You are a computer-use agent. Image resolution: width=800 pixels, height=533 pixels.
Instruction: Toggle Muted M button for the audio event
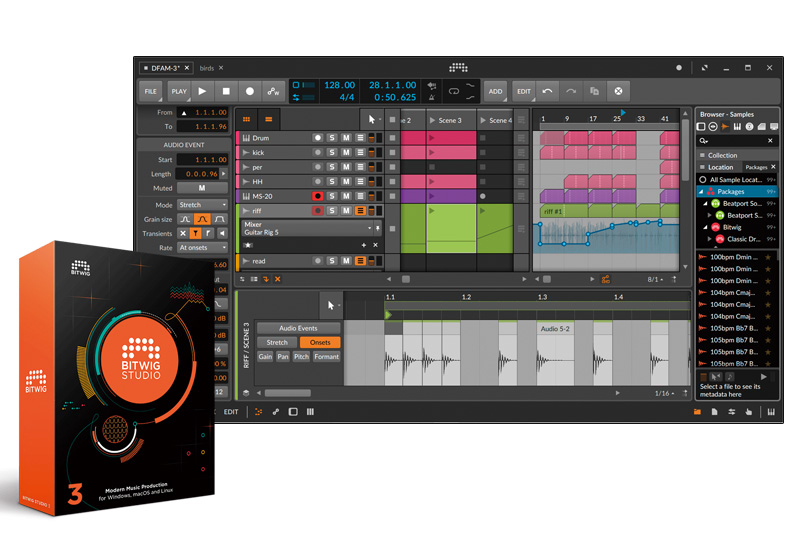202,188
